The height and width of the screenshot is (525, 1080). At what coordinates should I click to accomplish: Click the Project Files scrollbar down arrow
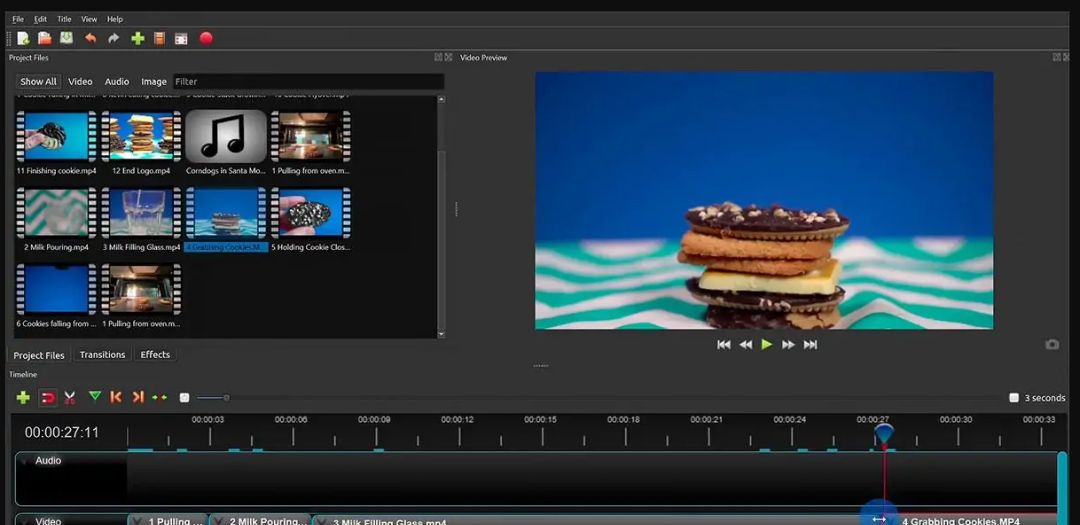[x=441, y=334]
